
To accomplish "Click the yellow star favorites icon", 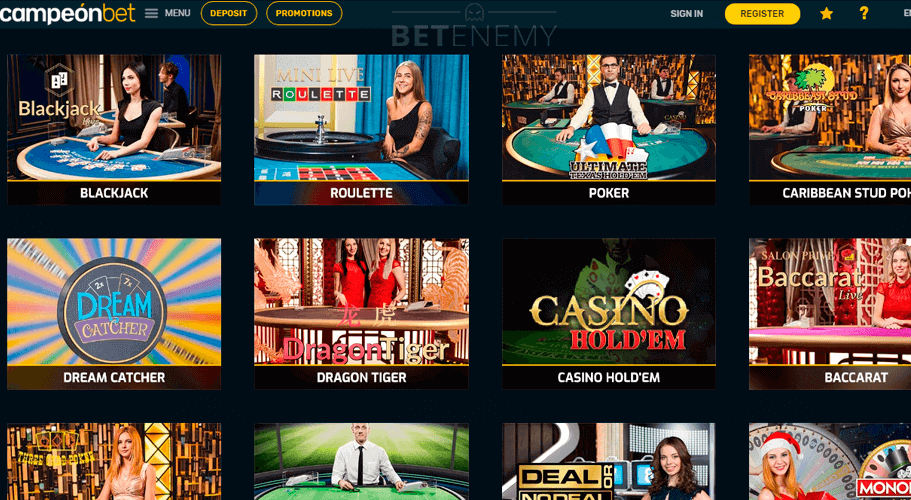I will pyautogui.click(x=826, y=13).
